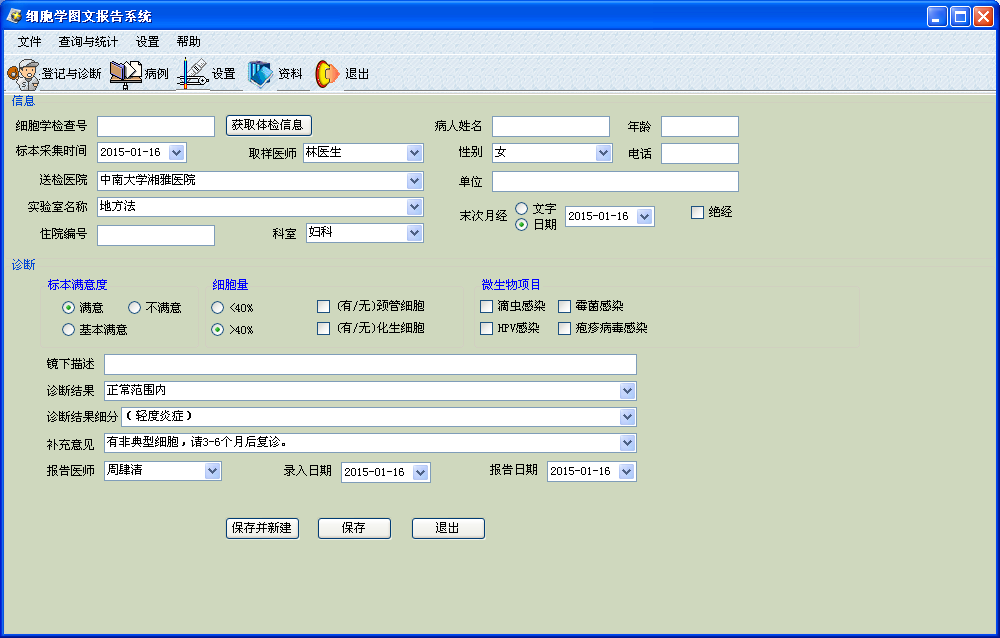1000x638 pixels.
Task: Click the 保存 button
Action: (x=354, y=528)
